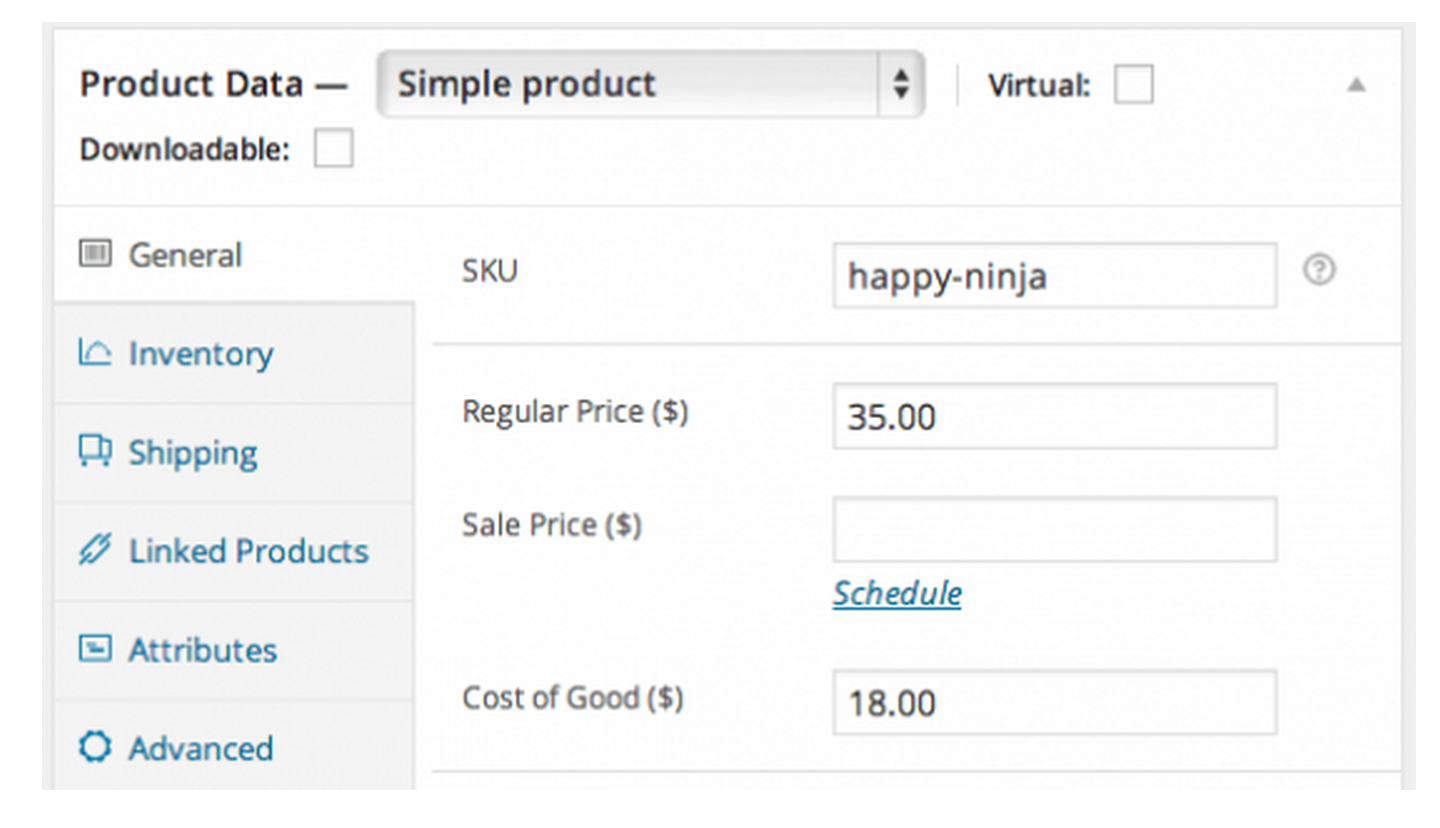Click the Schedule link
The width and height of the screenshot is (1440, 828).
coord(896,593)
